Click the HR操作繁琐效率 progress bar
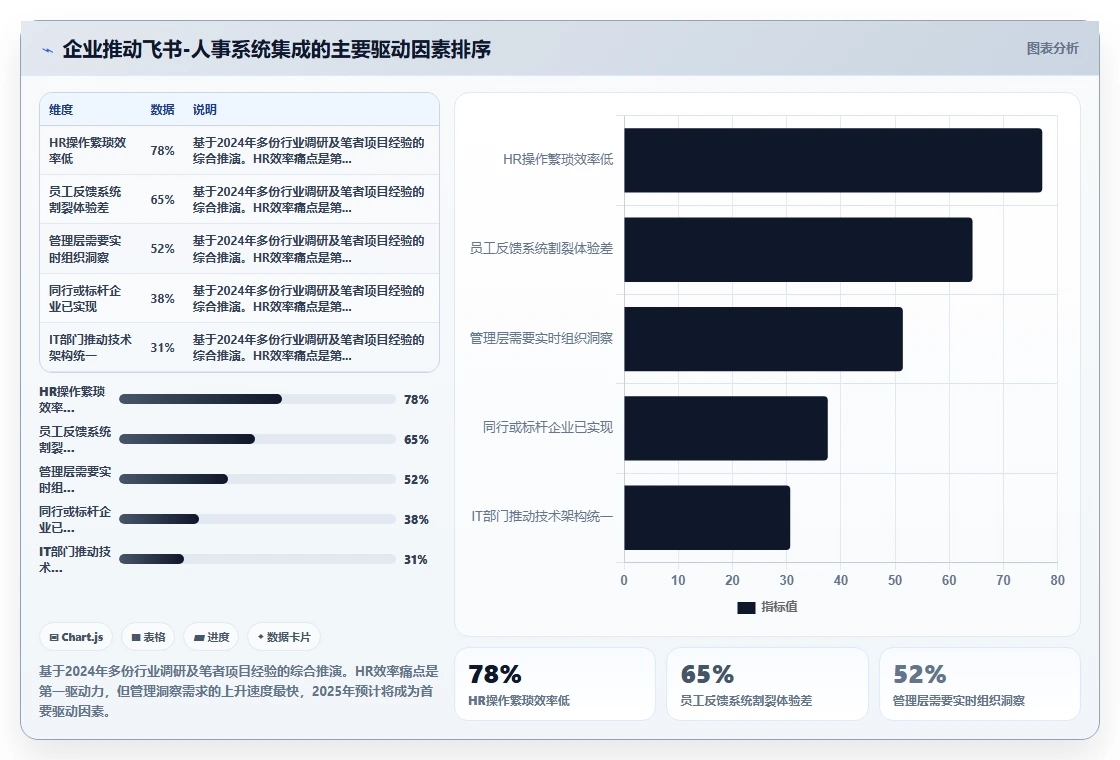Screen dimensions: 1120x760 pos(257,399)
